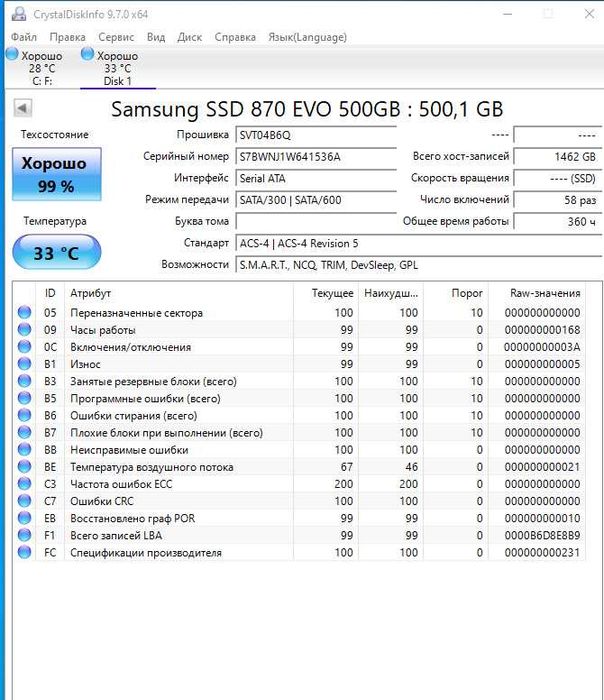This screenshot has height=700, width=604.
Task: Open the Справка menu
Action: [x=235, y=37]
